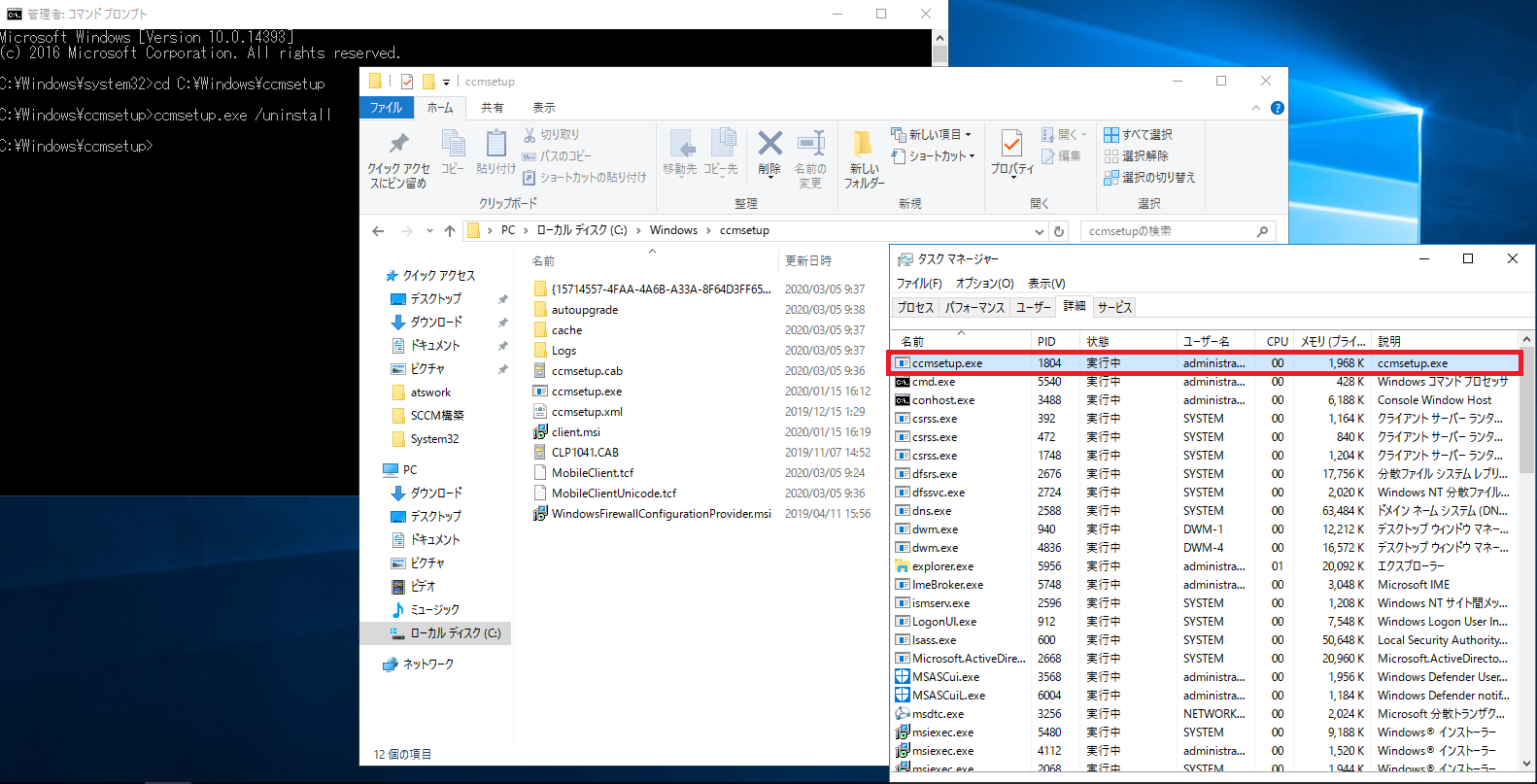Image resolution: width=1537 pixels, height=784 pixels.
Task: Open ファイル tab in Explorer
Action: pyautogui.click(x=387, y=108)
